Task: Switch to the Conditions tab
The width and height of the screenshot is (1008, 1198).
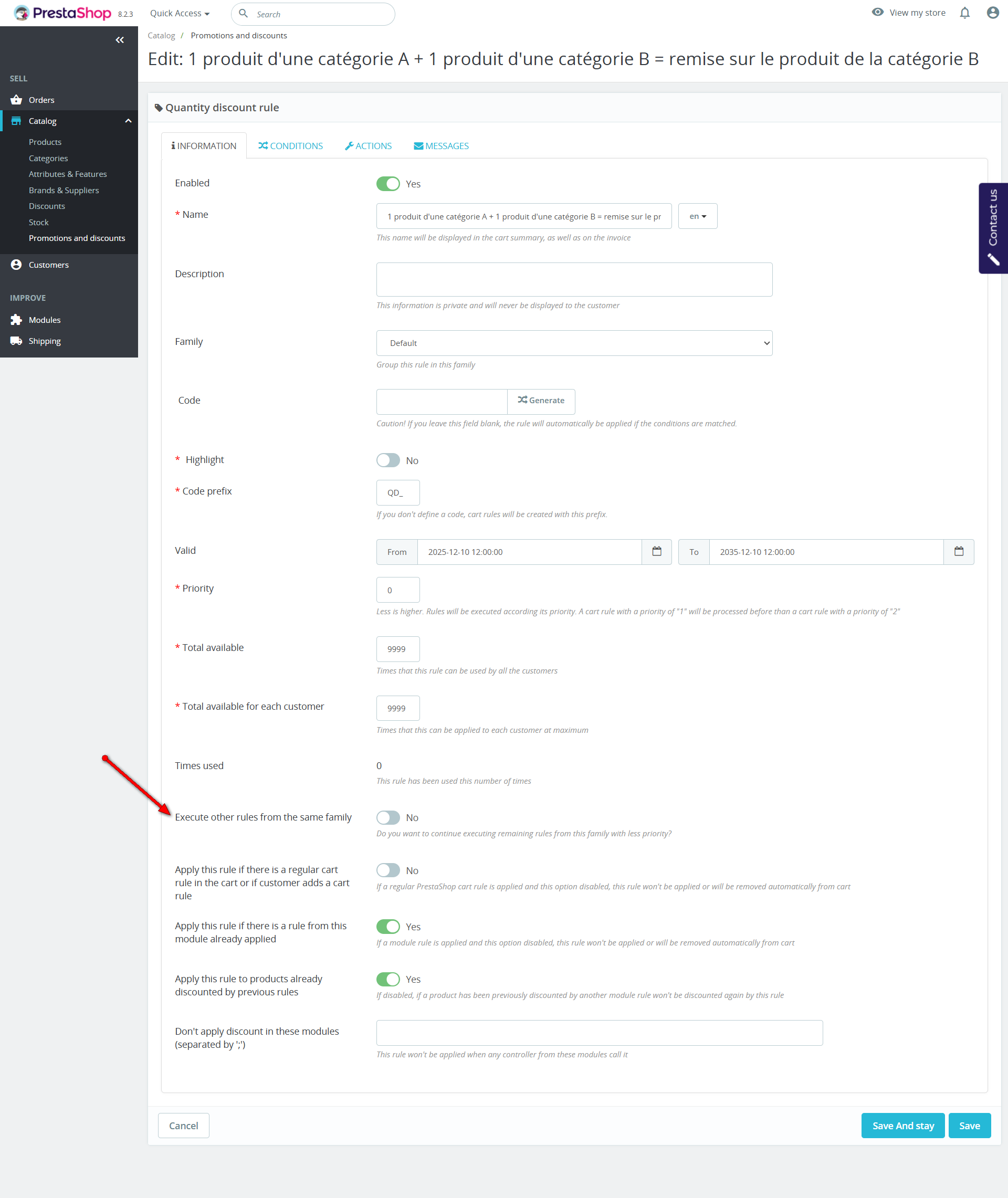Action: [x=290, y=145]
